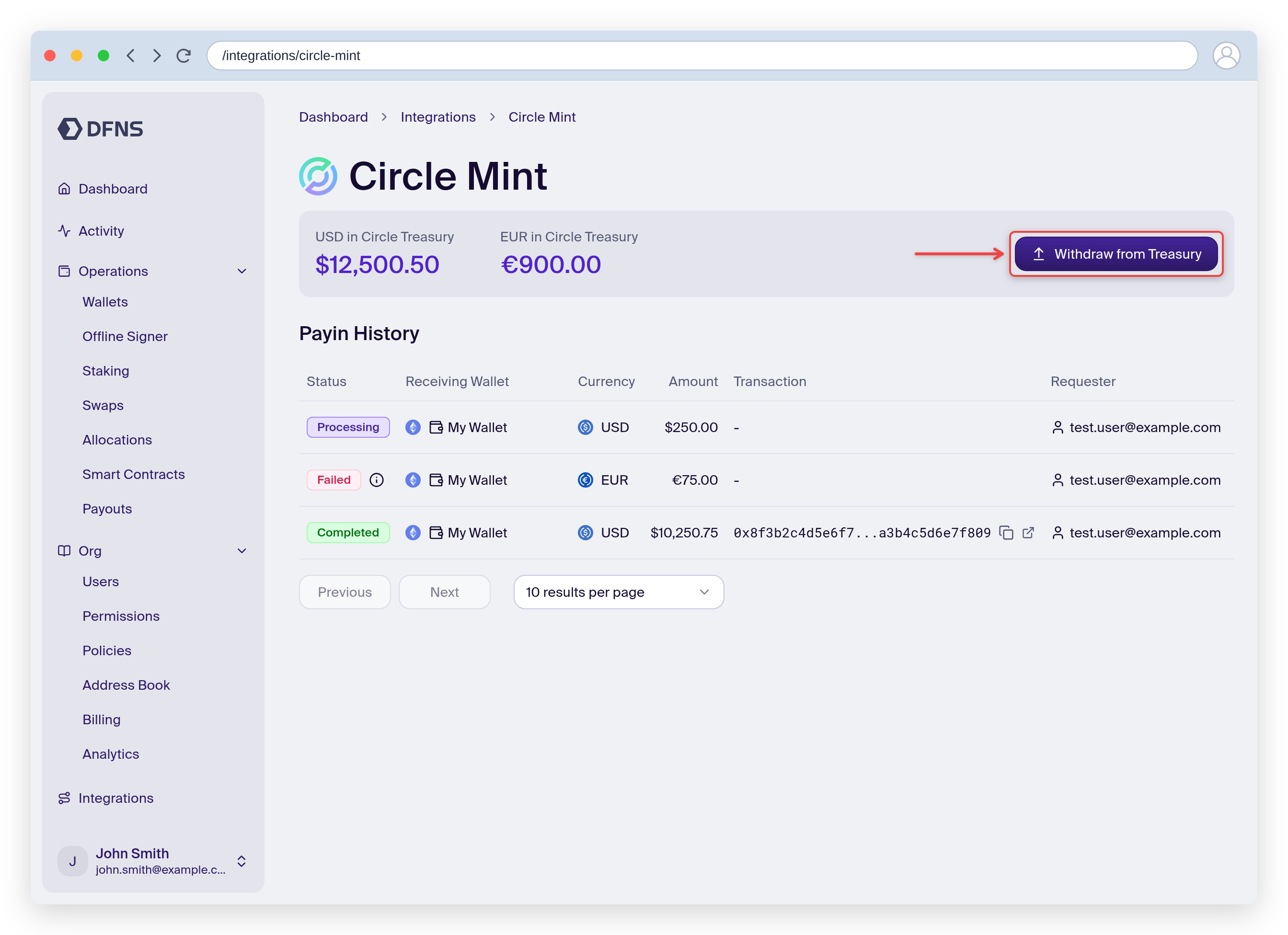Image resolution: width=1288 pixels, height=935 pixels.
Task: Open the Address Book page
Action: 126,685
